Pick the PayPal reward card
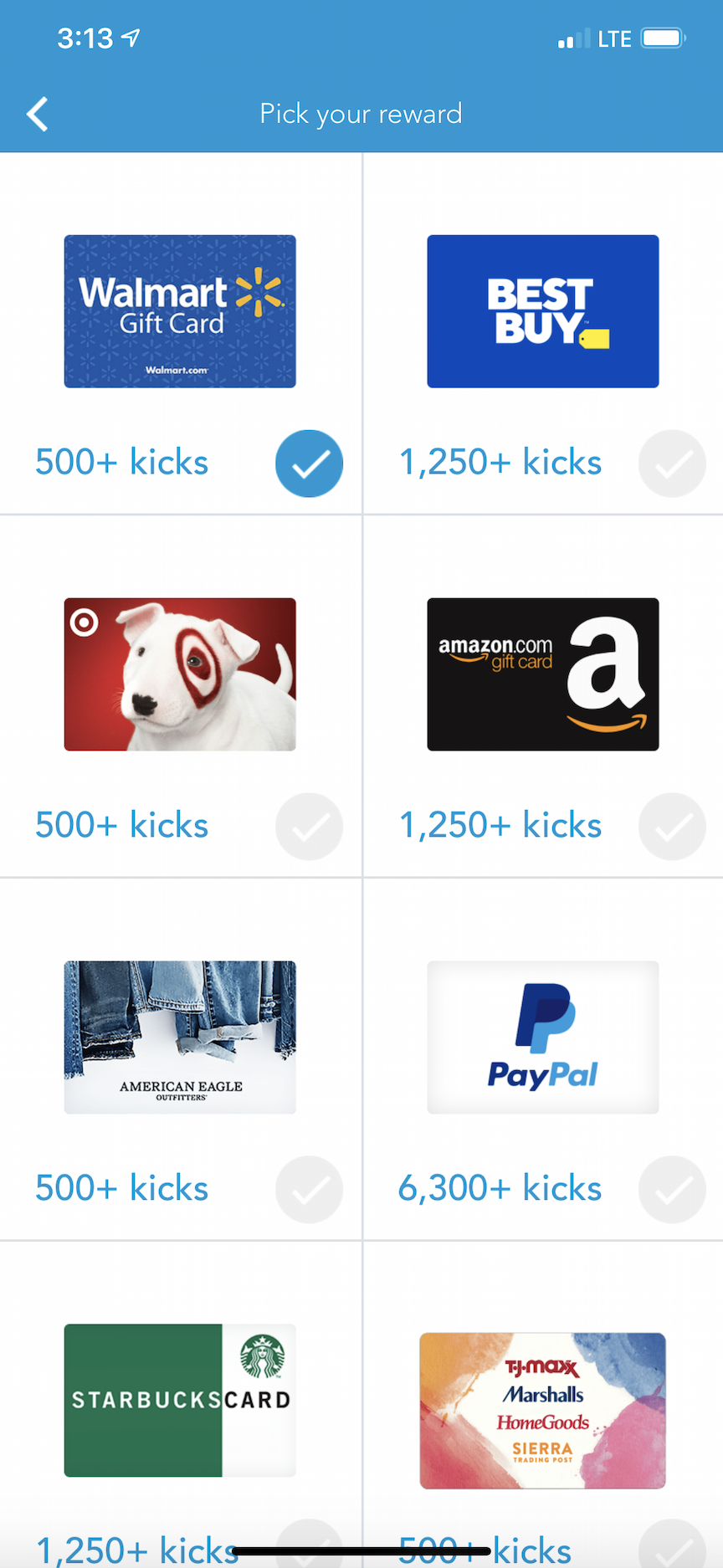Image resolution: width=723 pixels, height=1568 pixels. (543, 1038)
